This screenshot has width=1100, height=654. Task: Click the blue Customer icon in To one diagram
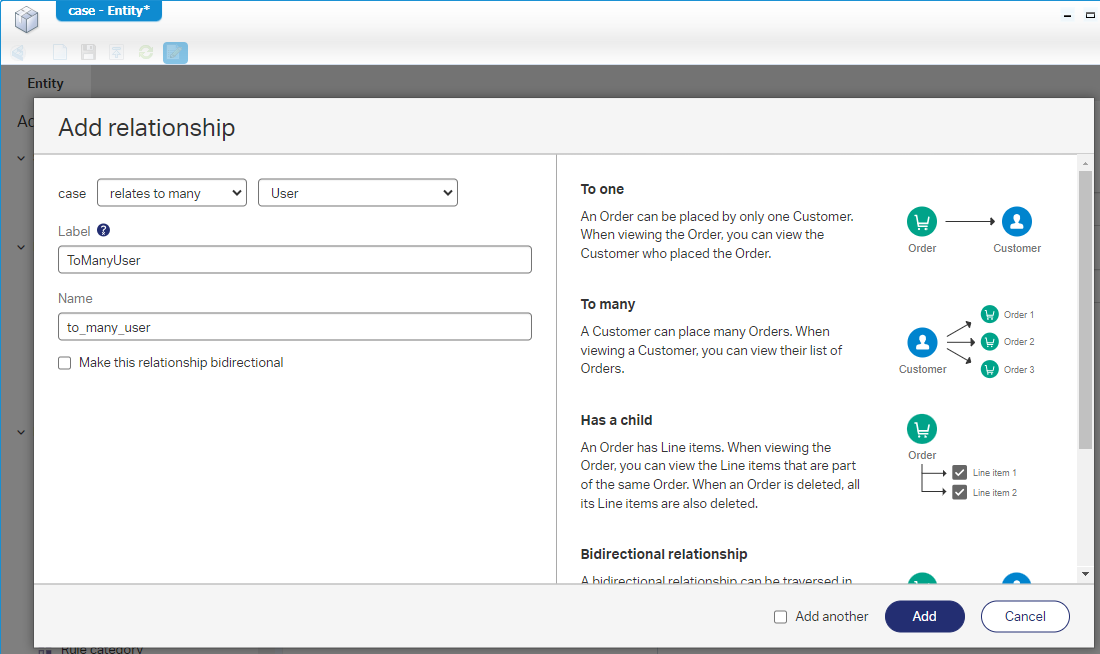[1016, 222]
